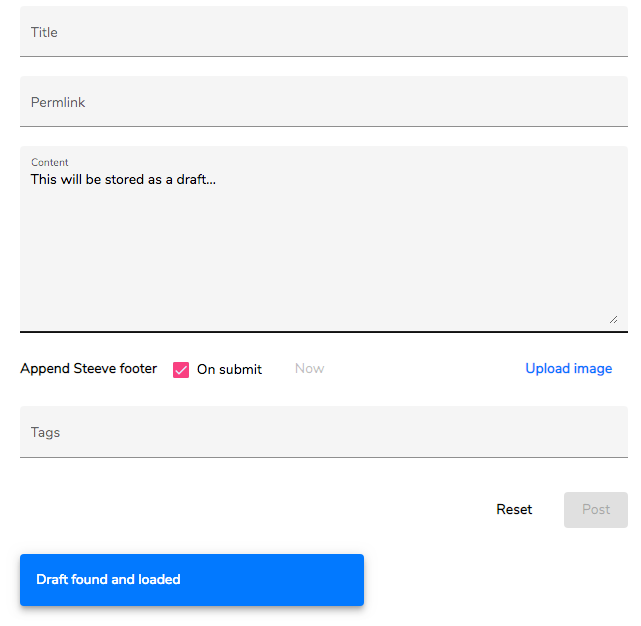The width and height of the screenshot is (641, 626).
Task: Click the checkmark beside 'On submit'
Action: coord(181,369)
